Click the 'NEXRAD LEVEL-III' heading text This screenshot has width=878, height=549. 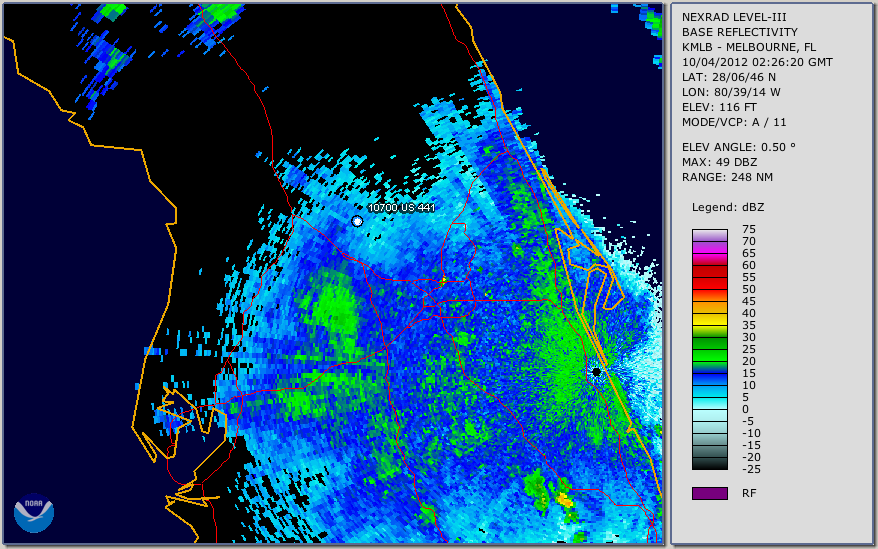(x=734, y=17)
